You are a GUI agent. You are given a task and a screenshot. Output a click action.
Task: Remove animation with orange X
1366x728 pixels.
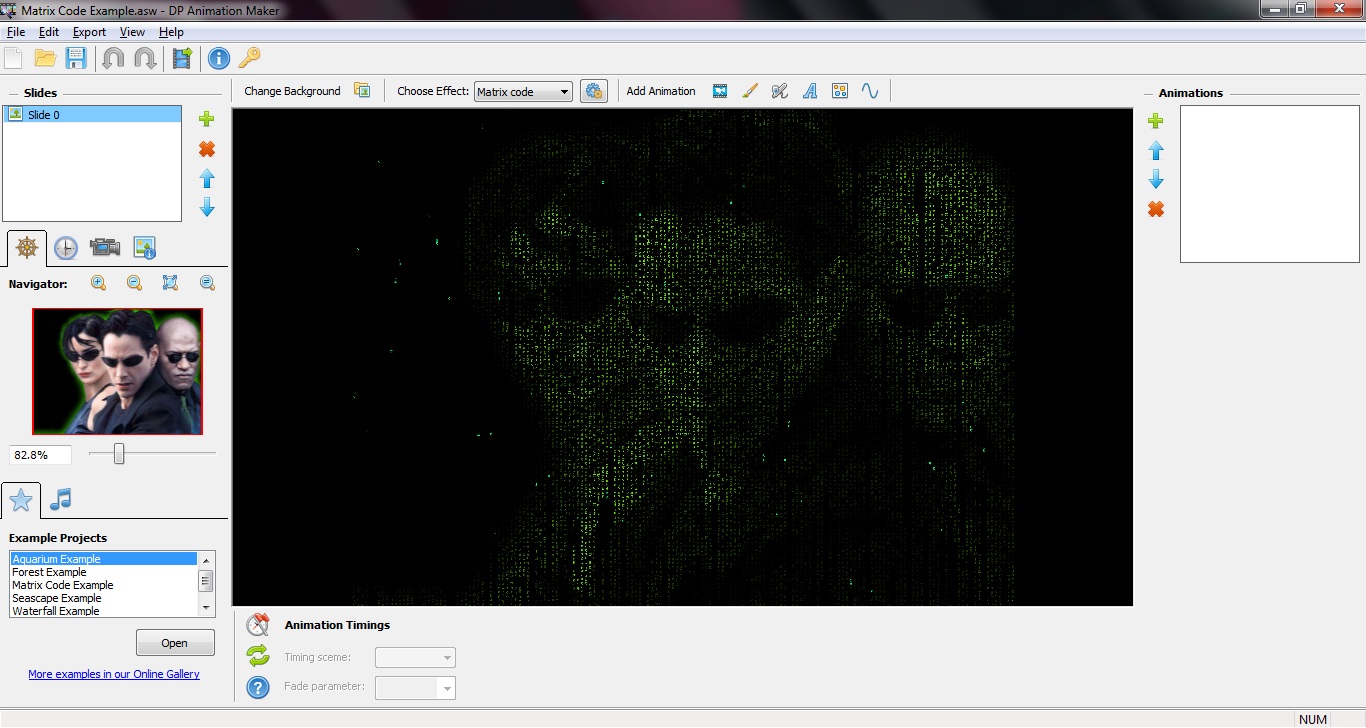coord(1156,209)
